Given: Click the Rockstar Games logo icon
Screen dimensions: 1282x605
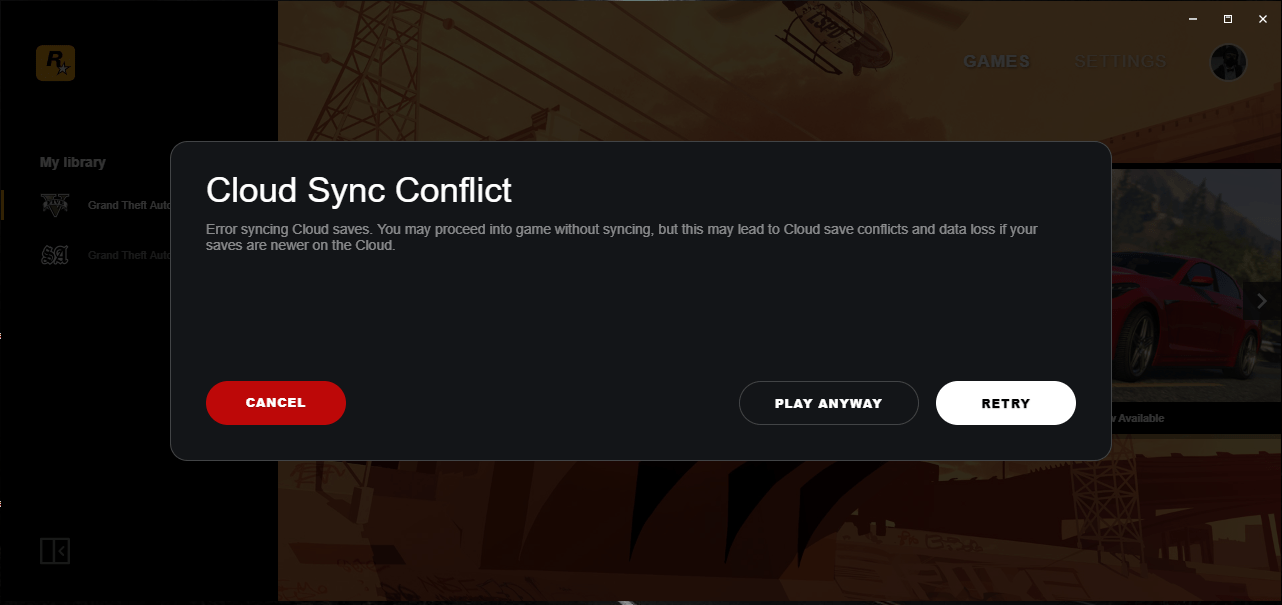Looking at the screenshot, I should 56,63.
